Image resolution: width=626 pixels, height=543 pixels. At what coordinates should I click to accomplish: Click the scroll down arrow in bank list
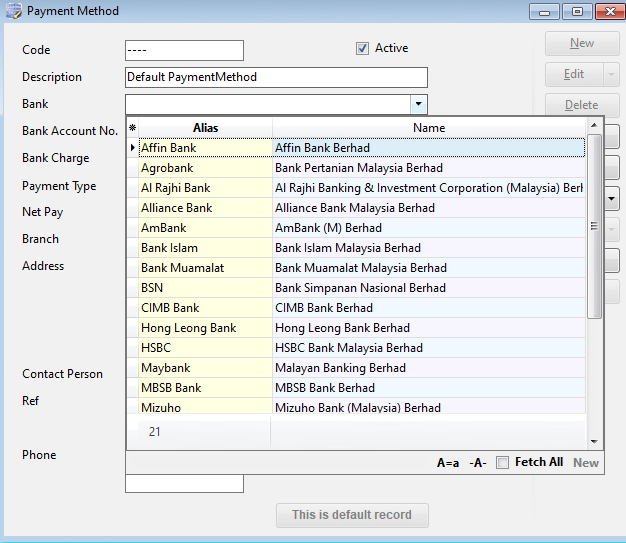[x=594, y=441]
